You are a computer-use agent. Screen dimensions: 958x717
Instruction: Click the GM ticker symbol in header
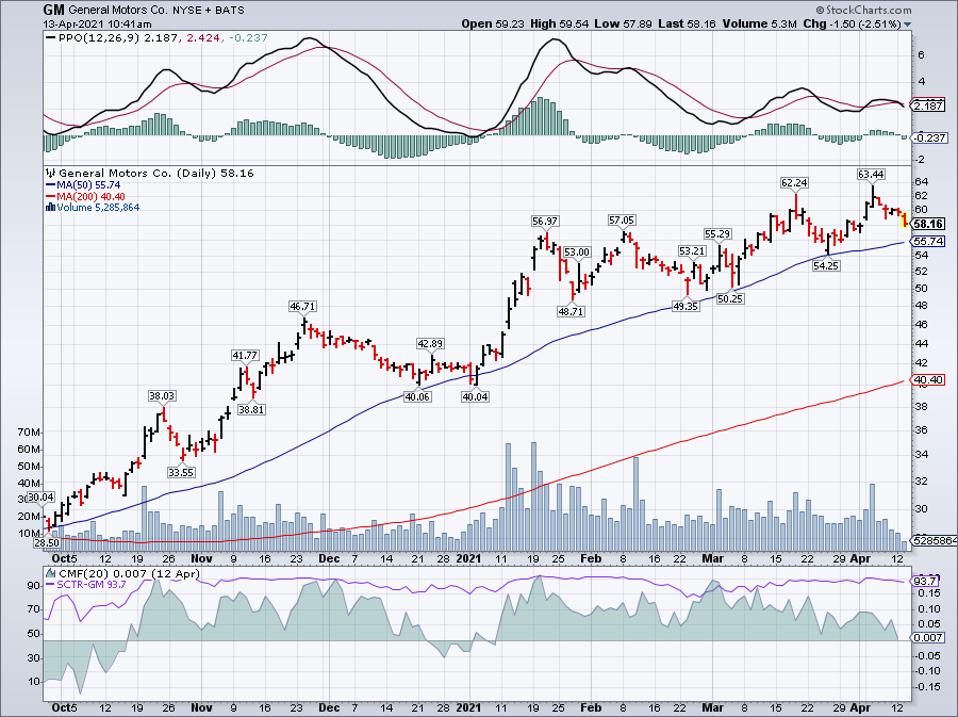click(54, 10)
